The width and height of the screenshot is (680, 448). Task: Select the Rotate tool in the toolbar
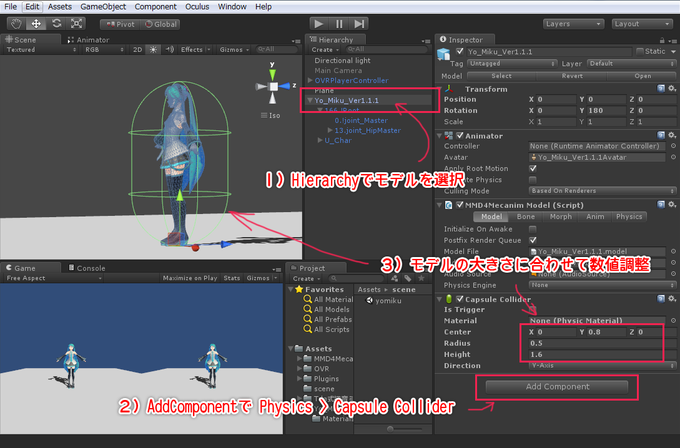click(x=56, y=23)
